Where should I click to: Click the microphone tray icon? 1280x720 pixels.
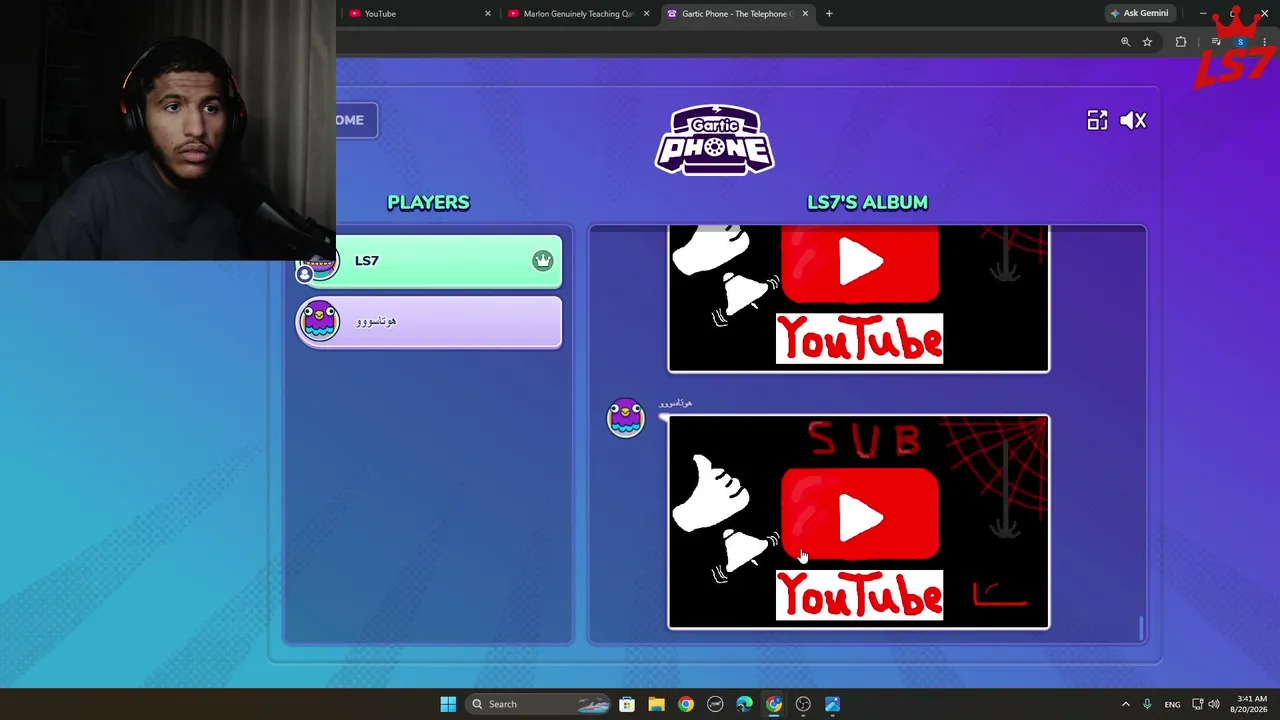tap(1147, 704)
